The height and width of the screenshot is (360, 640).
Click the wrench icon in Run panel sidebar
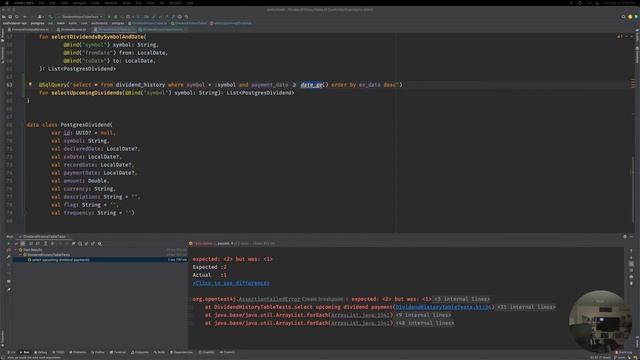point(9,257)
